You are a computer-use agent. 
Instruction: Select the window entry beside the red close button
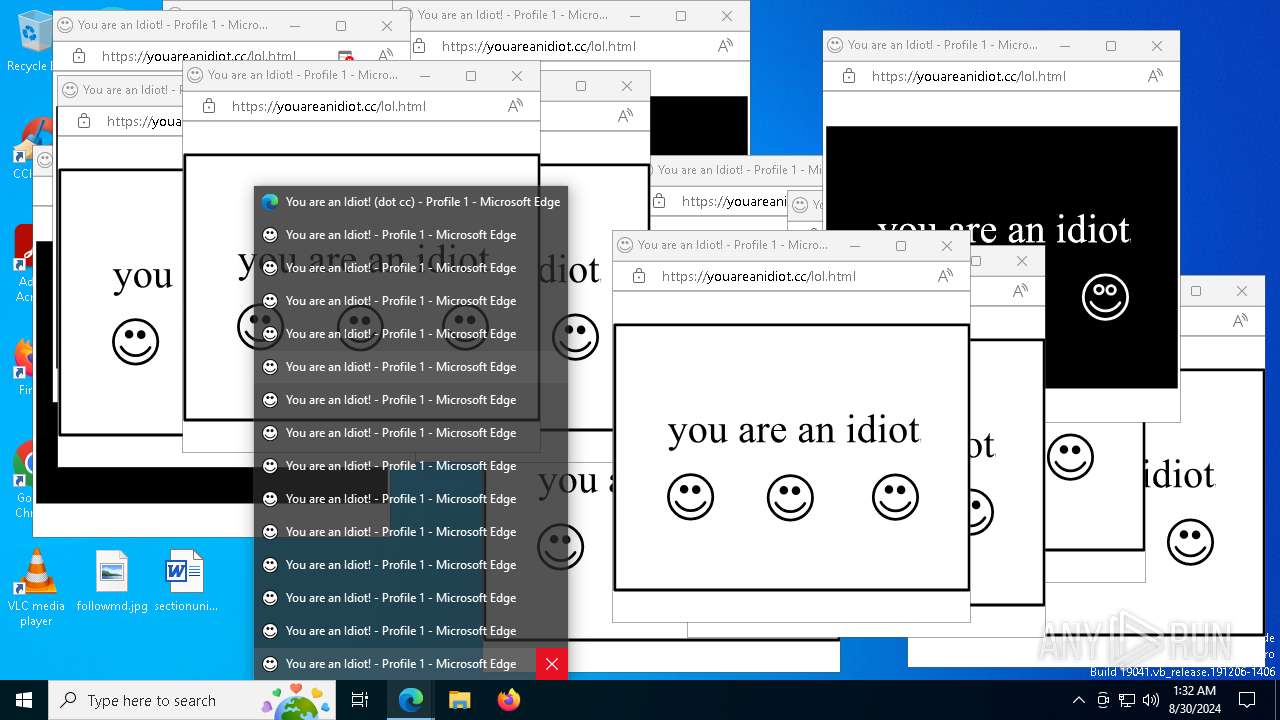pos(395,664)
